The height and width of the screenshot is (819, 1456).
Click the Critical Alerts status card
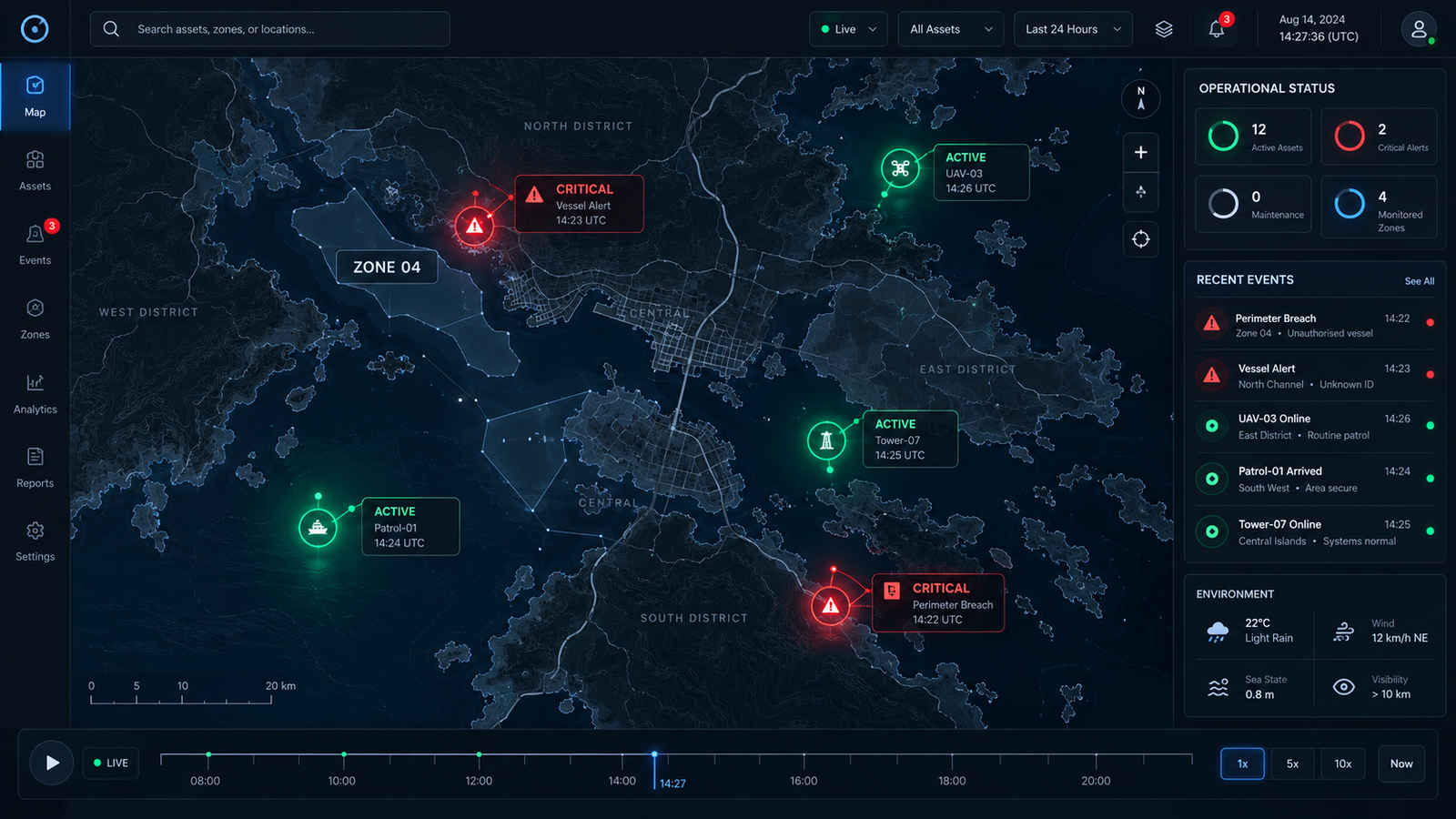coord(1379,136)
